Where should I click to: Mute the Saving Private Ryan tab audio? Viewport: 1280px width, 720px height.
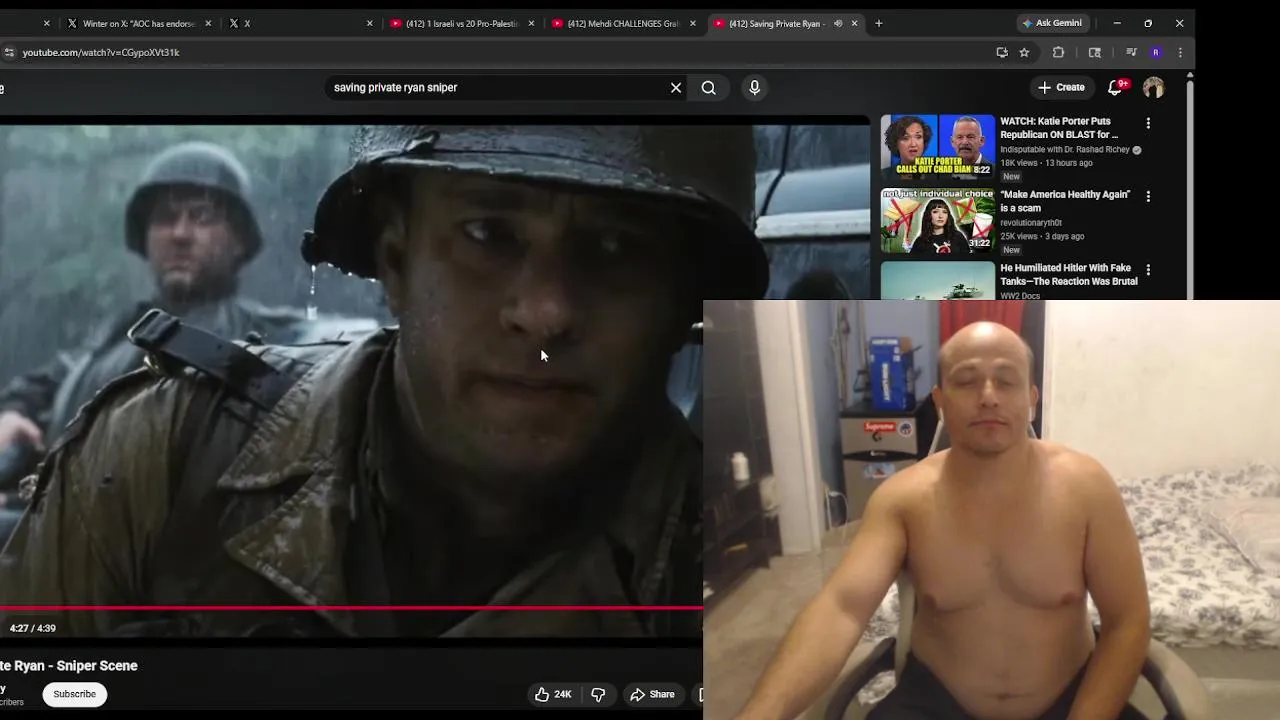tap(838, 23)
